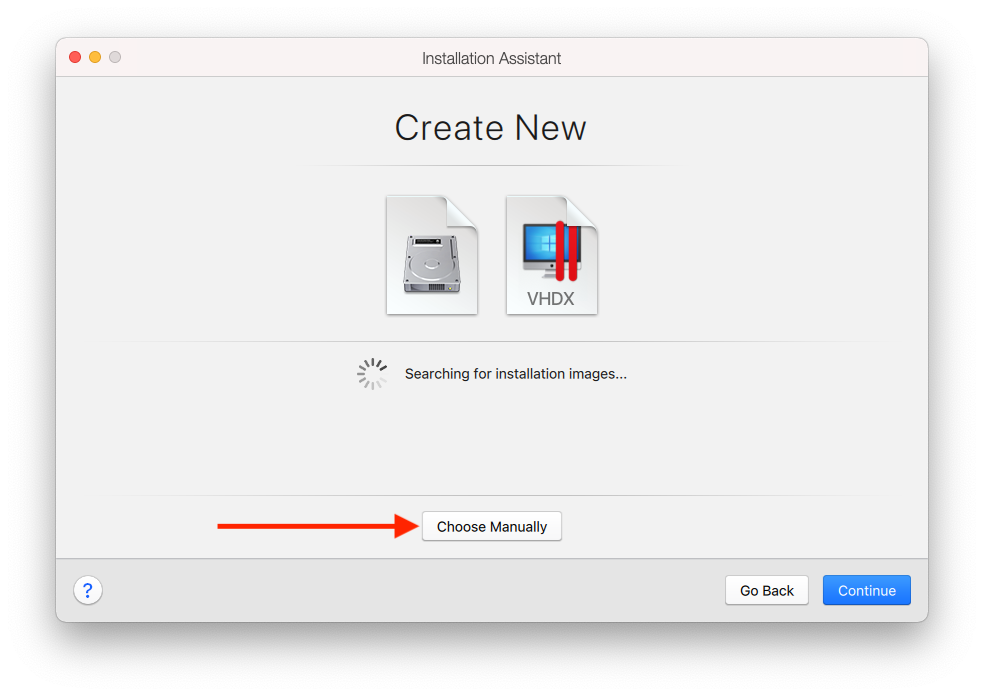
Task: Click the Windows logo on the iMac screen
Action: [x=541, y=243]
